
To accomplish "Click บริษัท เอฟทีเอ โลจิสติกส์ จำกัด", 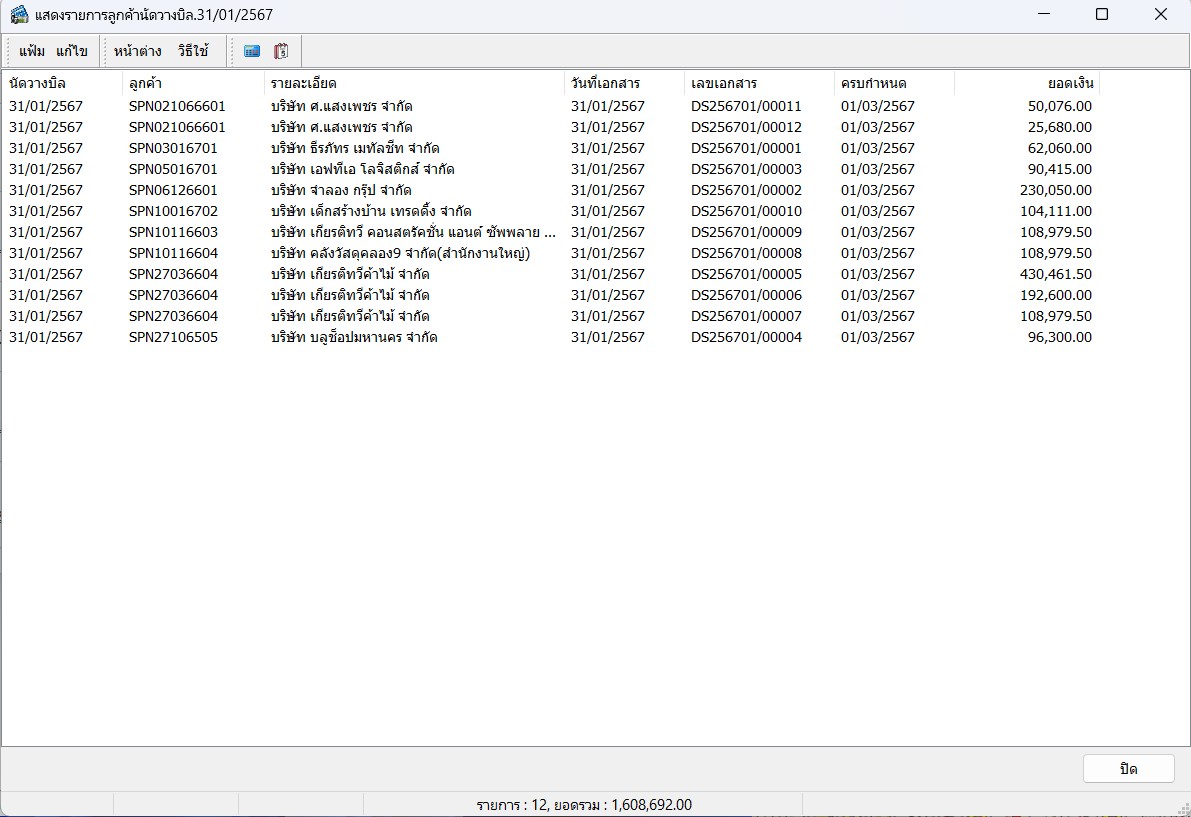I will coord(362,169).
